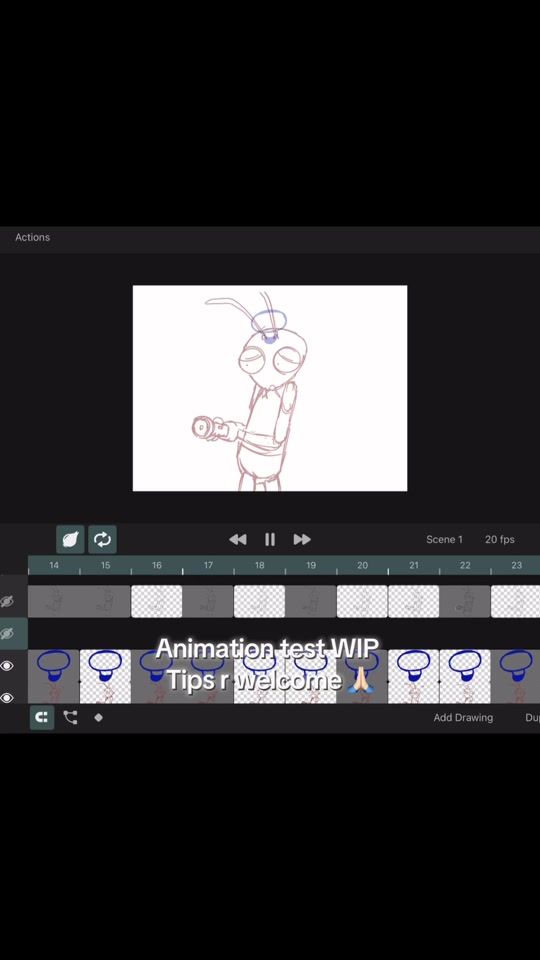The height and width of the screenshot is (960, 540).
Task: Select top layer drawing at frame 21
Action: click(x=414, y=601)
